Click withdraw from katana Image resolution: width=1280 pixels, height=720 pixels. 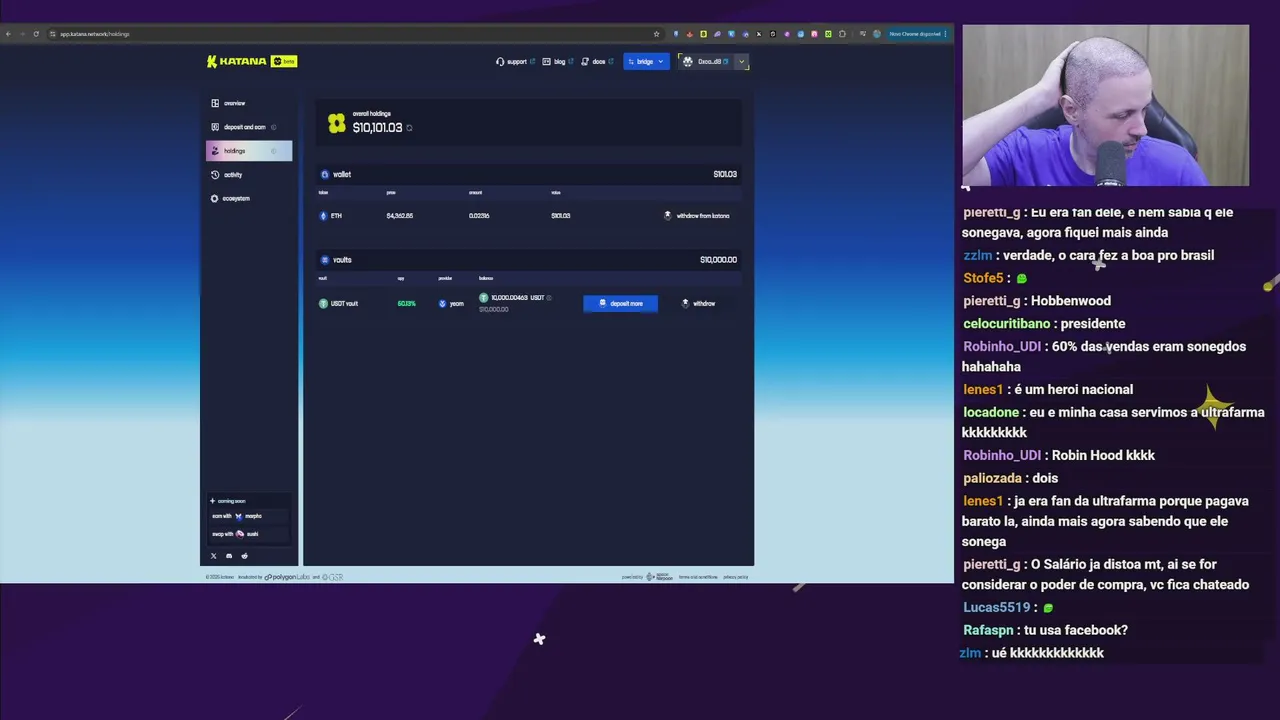click(697, 216)
